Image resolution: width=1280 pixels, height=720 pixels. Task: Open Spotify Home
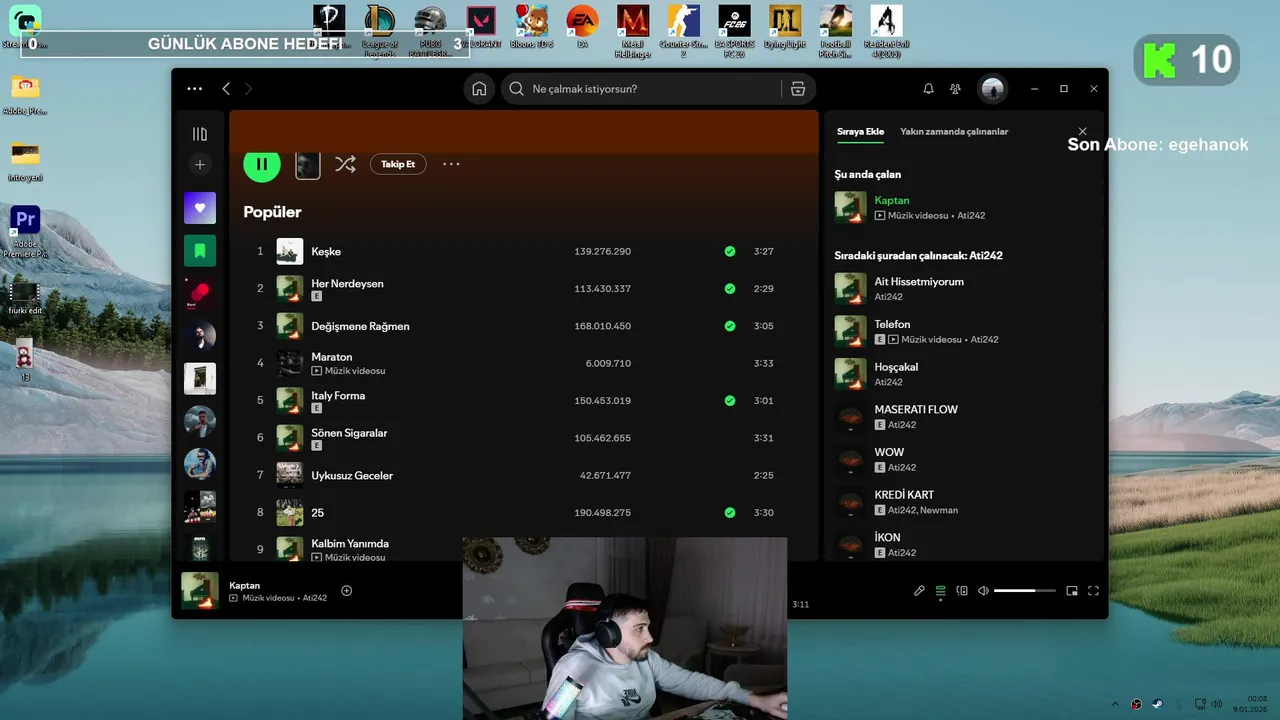(479, 89)
